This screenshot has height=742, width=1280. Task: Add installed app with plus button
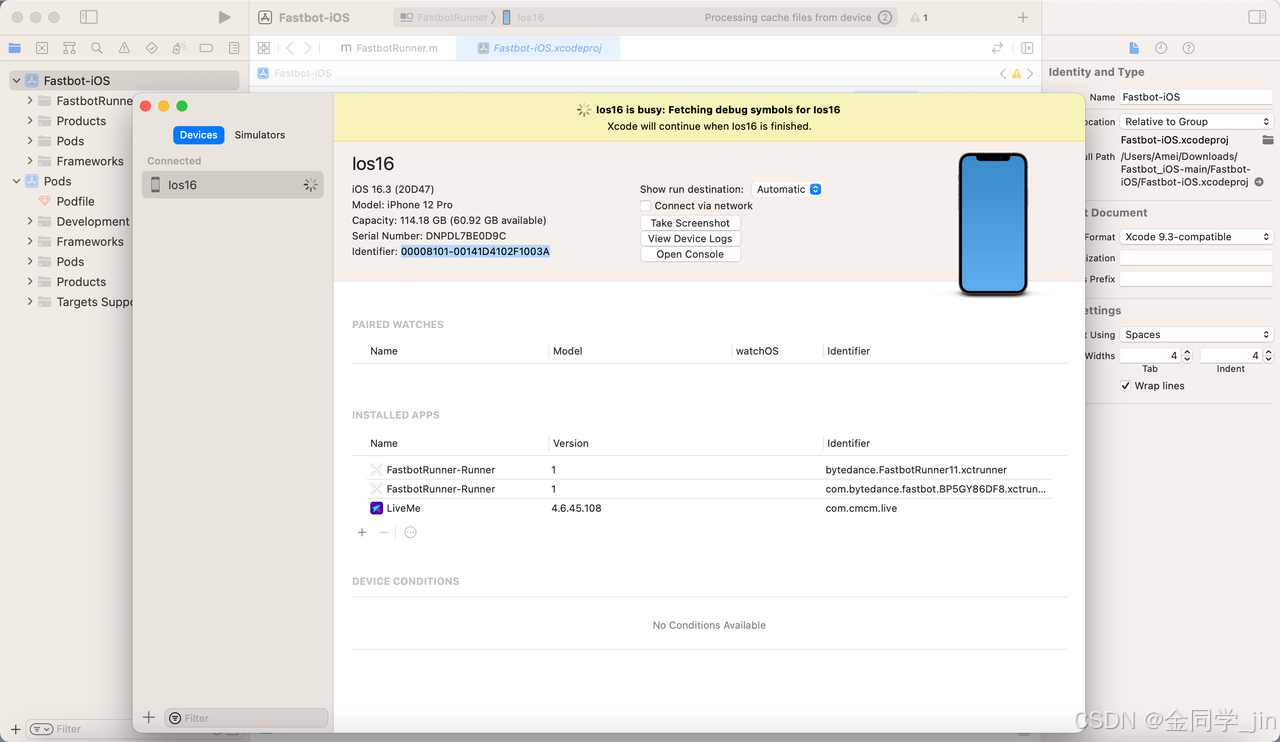point(362,532)
